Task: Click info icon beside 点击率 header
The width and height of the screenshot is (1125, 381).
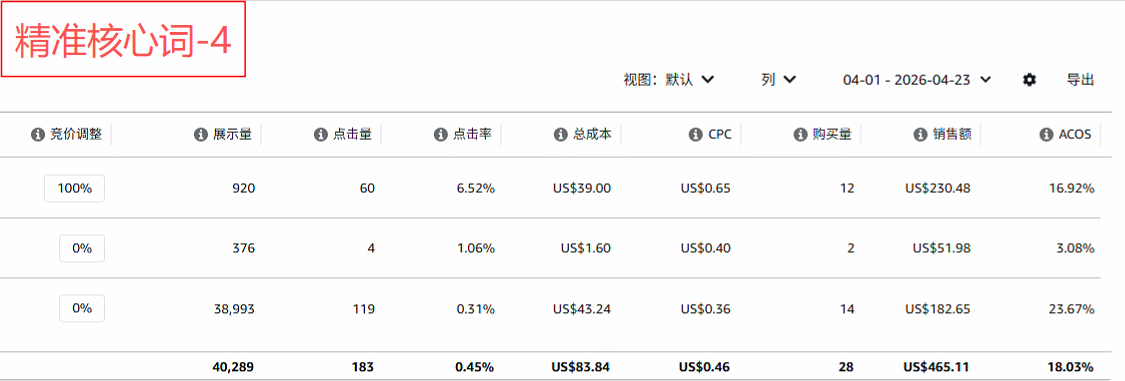Action: (x=440, y=134)
